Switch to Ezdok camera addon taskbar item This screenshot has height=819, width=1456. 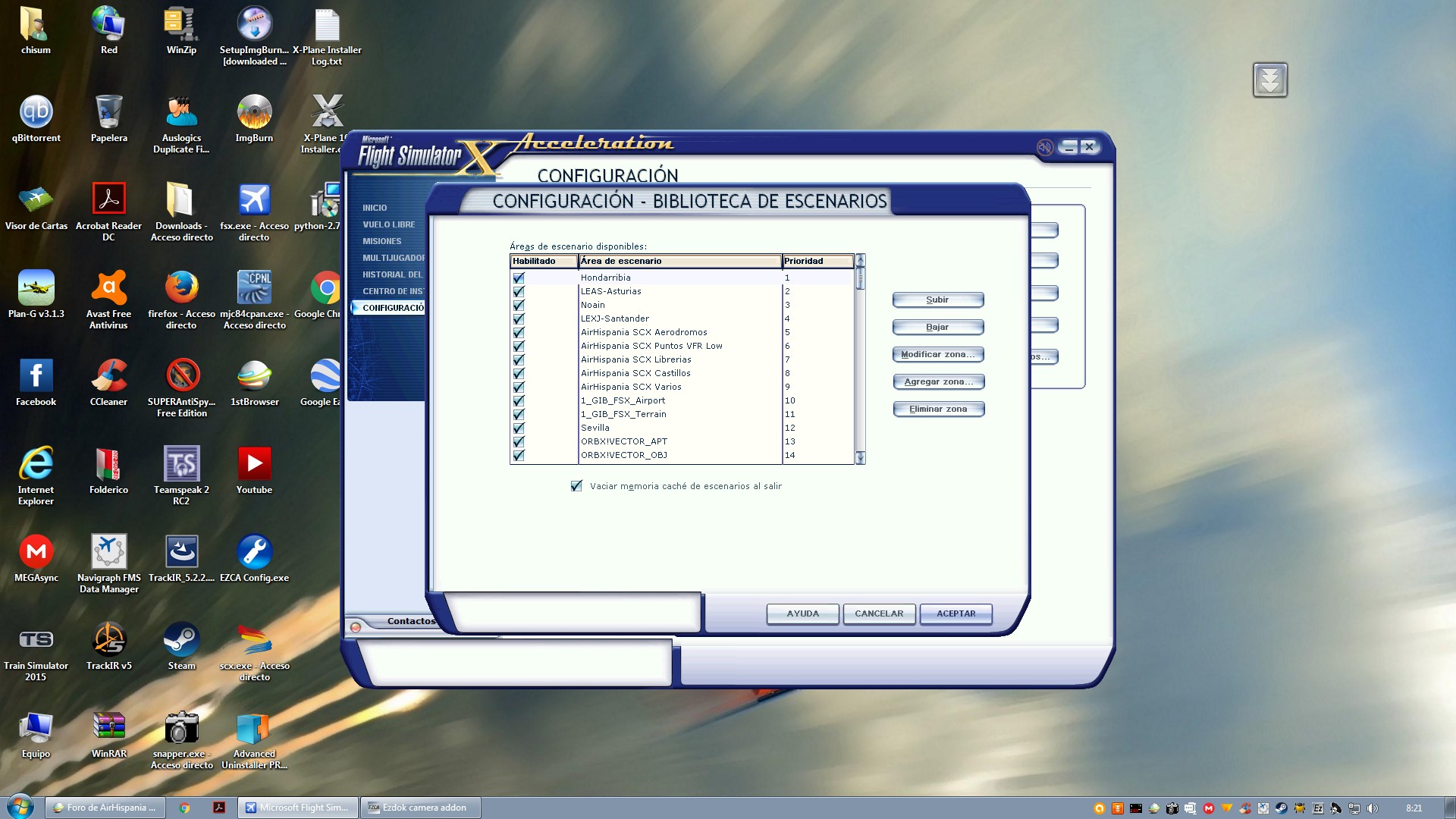click(x=421, y=808)
